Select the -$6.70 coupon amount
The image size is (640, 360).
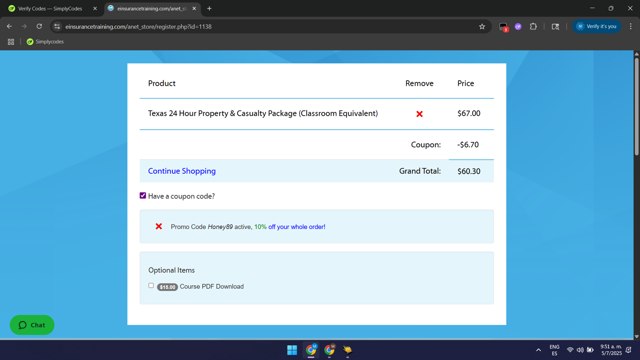[x=468, y=144]
